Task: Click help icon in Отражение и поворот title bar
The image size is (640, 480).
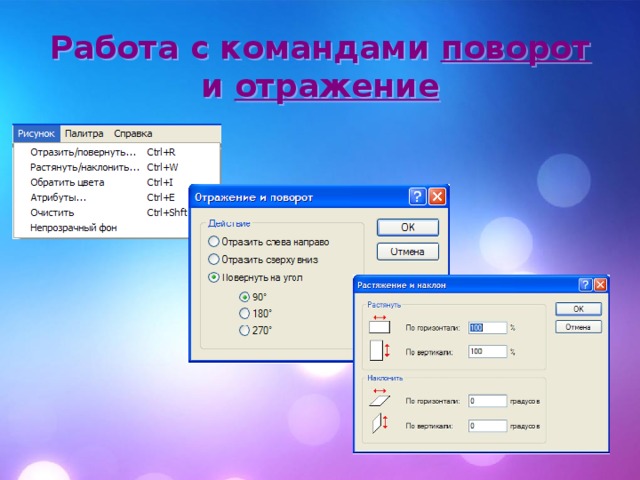Action: pos(417,197)
